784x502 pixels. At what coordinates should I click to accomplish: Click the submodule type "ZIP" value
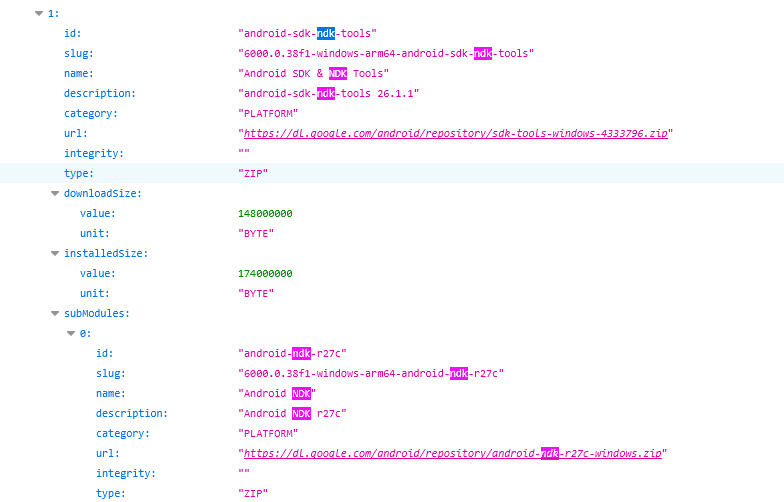point(253,494)
